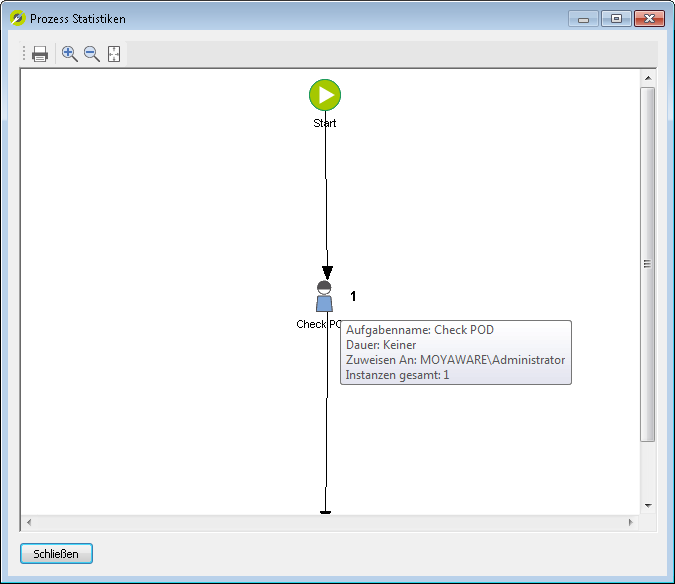The image size is (675, 584).
Task: Click the Instanzen gesamt: 1 line
Action: click(x=397, y=375)
